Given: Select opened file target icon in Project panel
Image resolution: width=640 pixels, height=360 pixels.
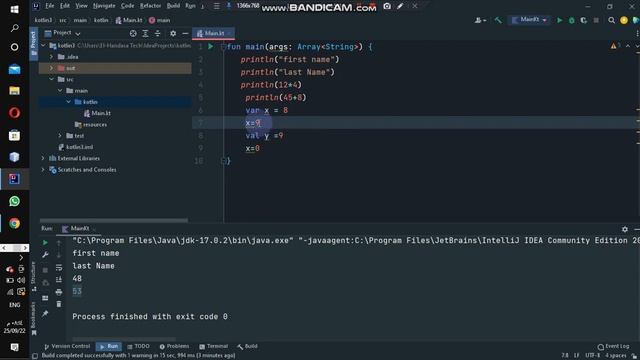Looking at the screenshot, I should coord(133,33).
